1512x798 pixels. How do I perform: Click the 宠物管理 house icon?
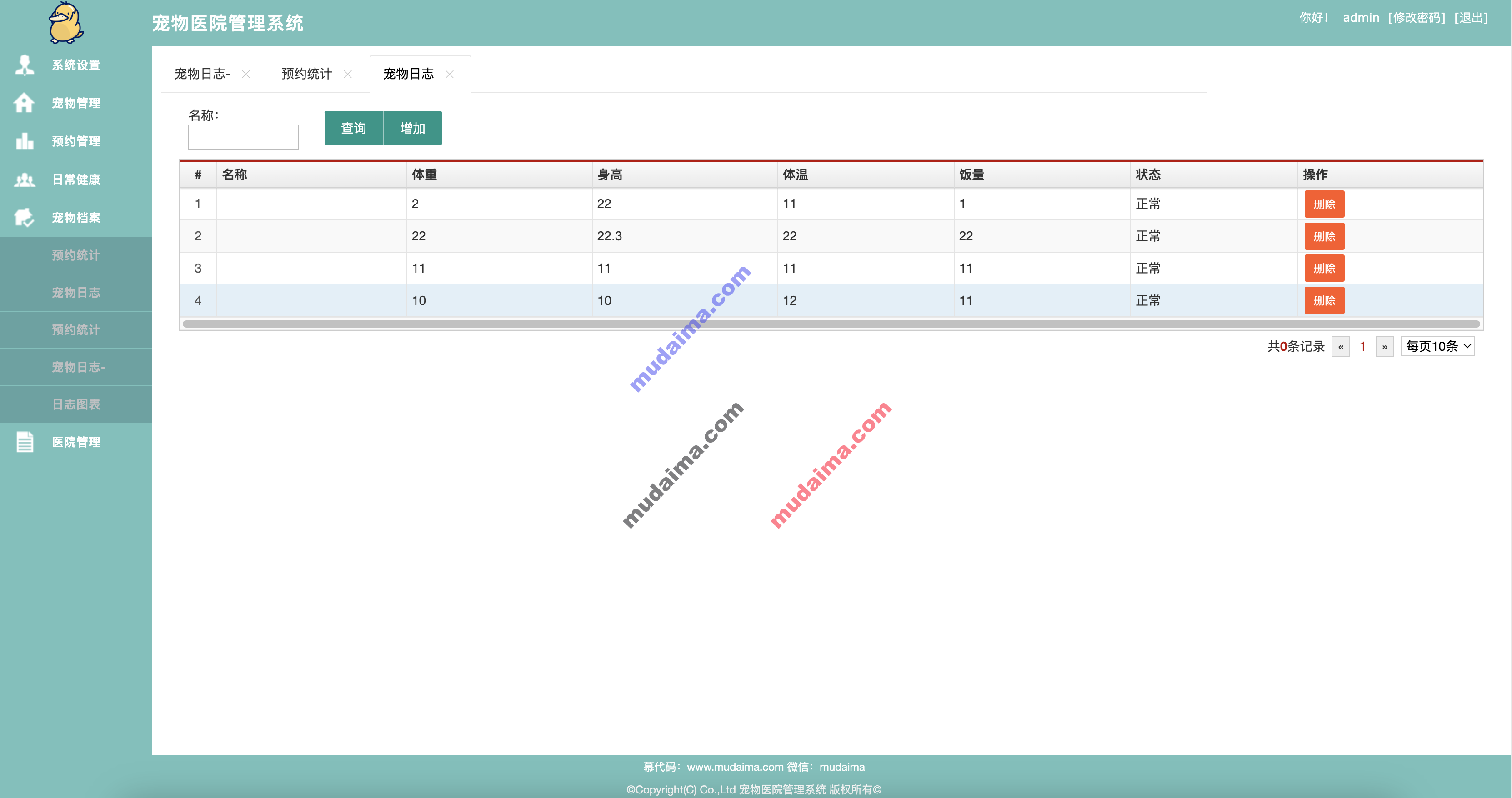click(x=24, y=103)
